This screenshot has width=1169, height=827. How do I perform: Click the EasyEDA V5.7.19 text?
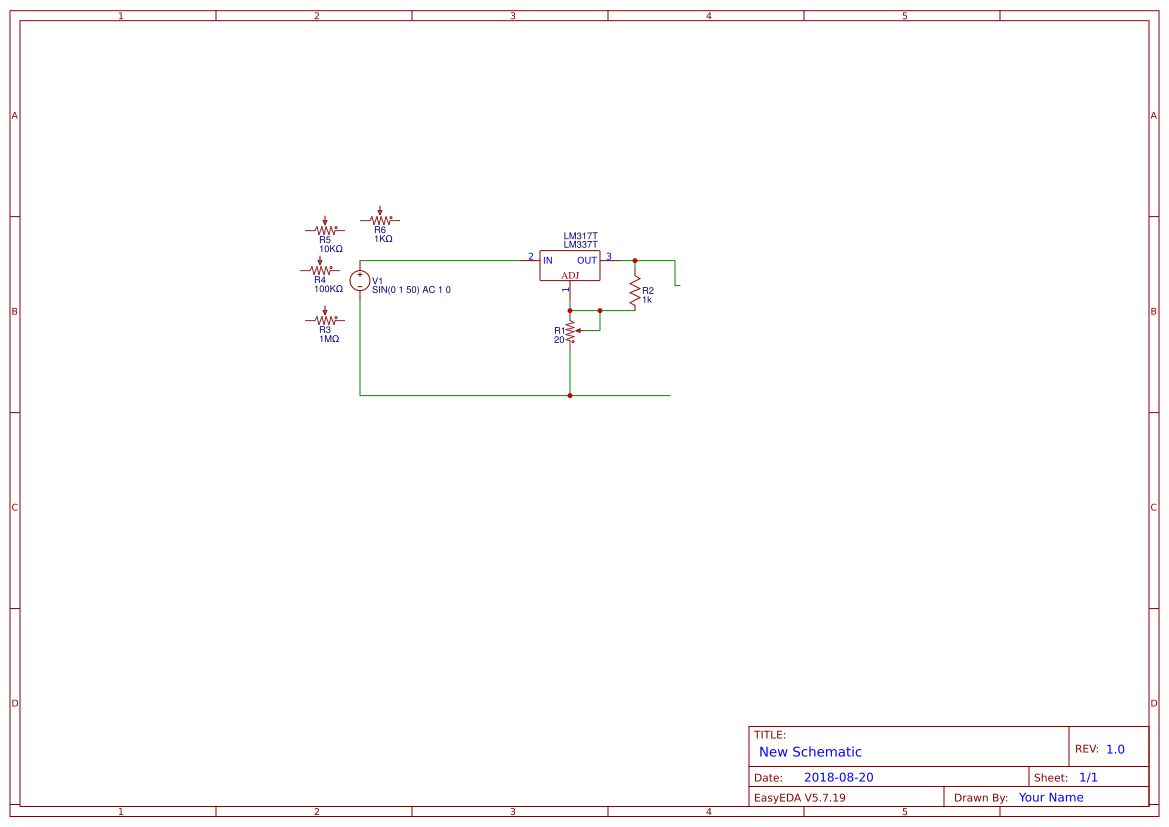[x=800, y=797]
